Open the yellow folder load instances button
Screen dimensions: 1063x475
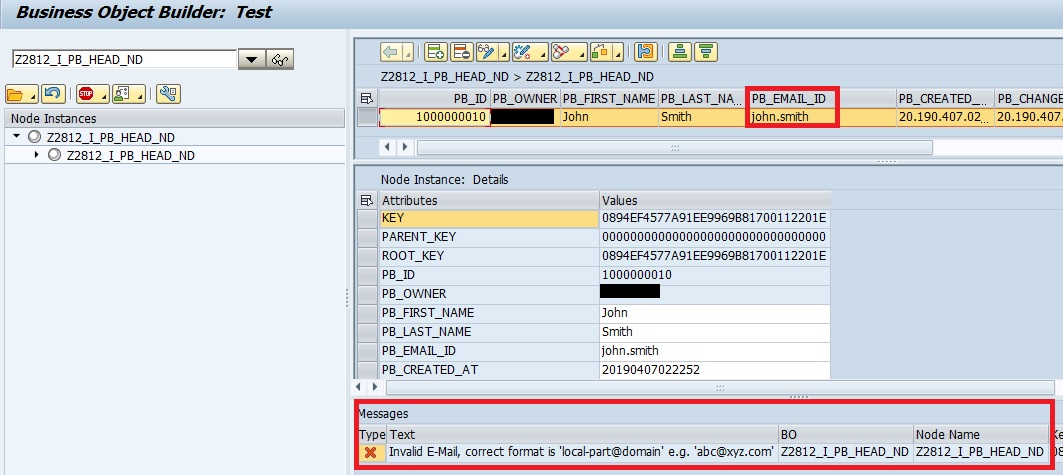coord(21,94)
